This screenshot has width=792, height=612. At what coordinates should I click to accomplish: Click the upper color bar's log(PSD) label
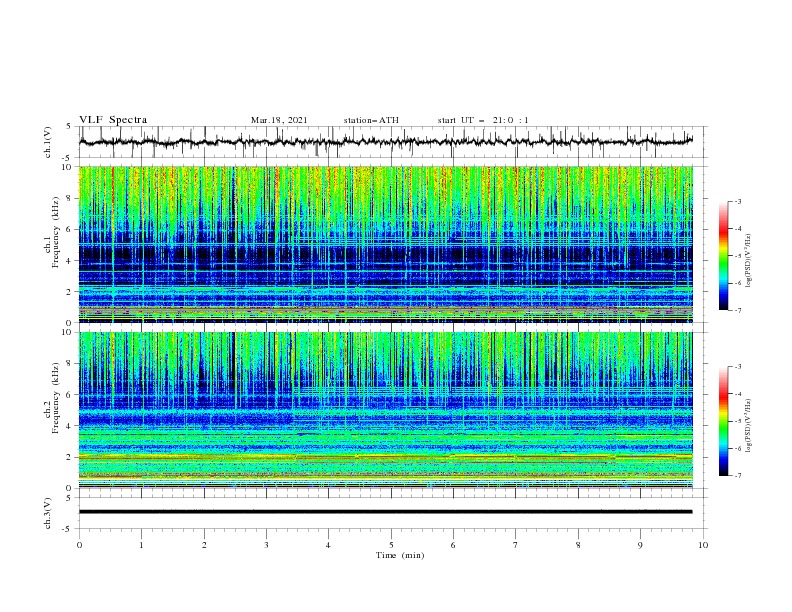pyautogui.click(x=749, y=261)
